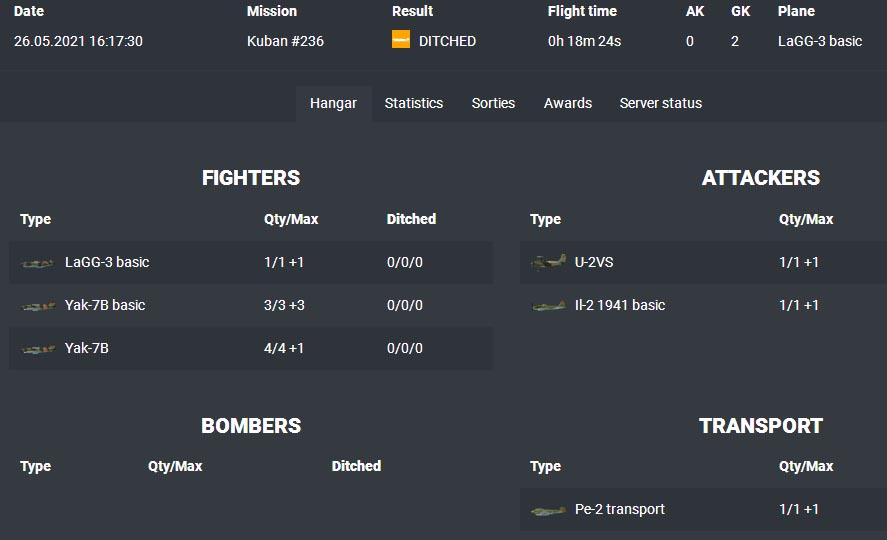This screenshot has width=887, height=540.
Task: Click the orange DITCHED result icon
Action: [x=401, y=41]
